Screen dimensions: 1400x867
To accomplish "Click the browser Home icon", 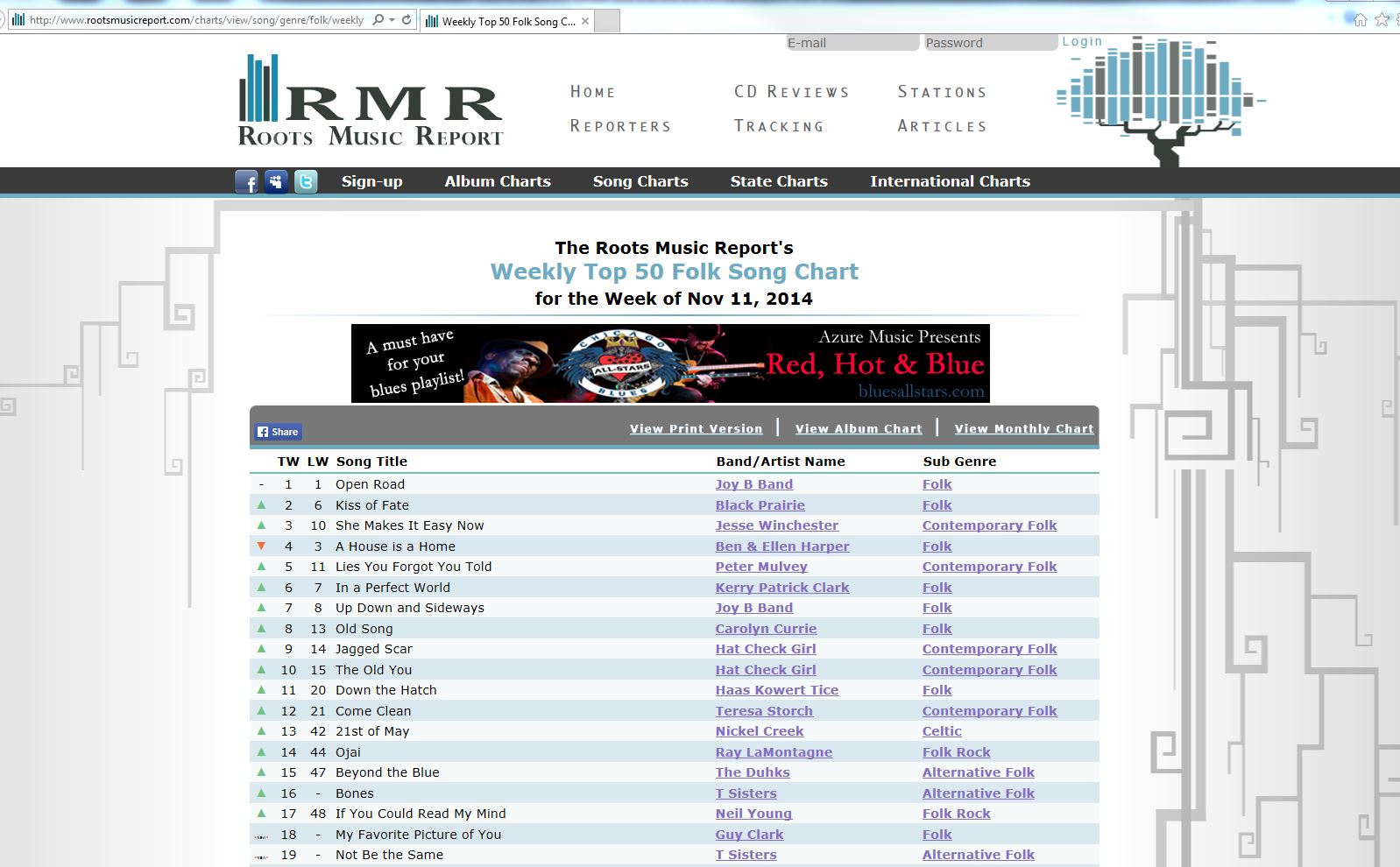I will tap(1360, 19).
